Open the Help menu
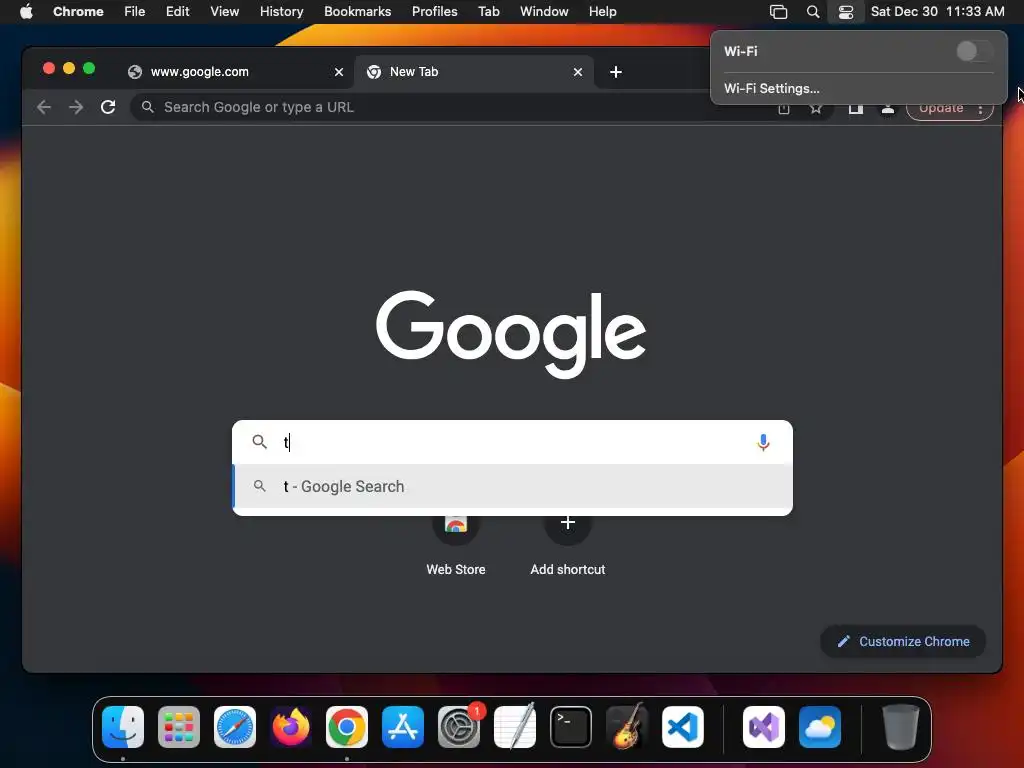1024x768 pixels. pos(602,12)
